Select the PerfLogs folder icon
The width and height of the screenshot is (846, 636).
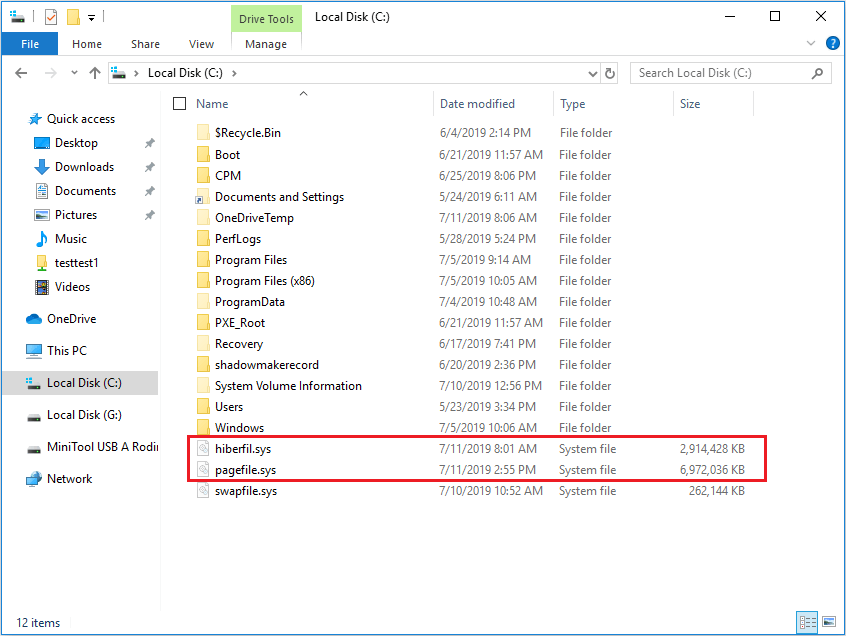[203, 238]
